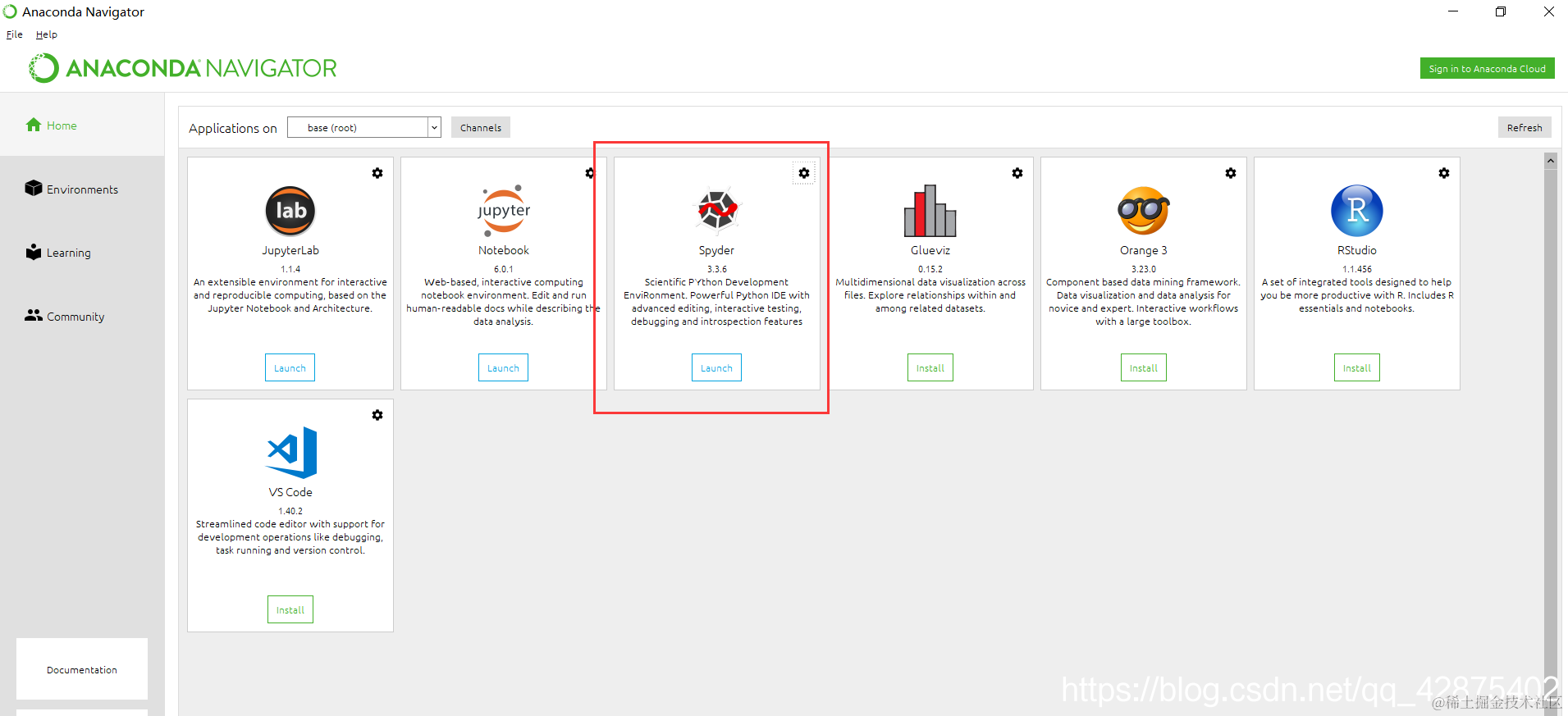Install Orange 3
The image size is (1568, 716).
pos(1144,368)
